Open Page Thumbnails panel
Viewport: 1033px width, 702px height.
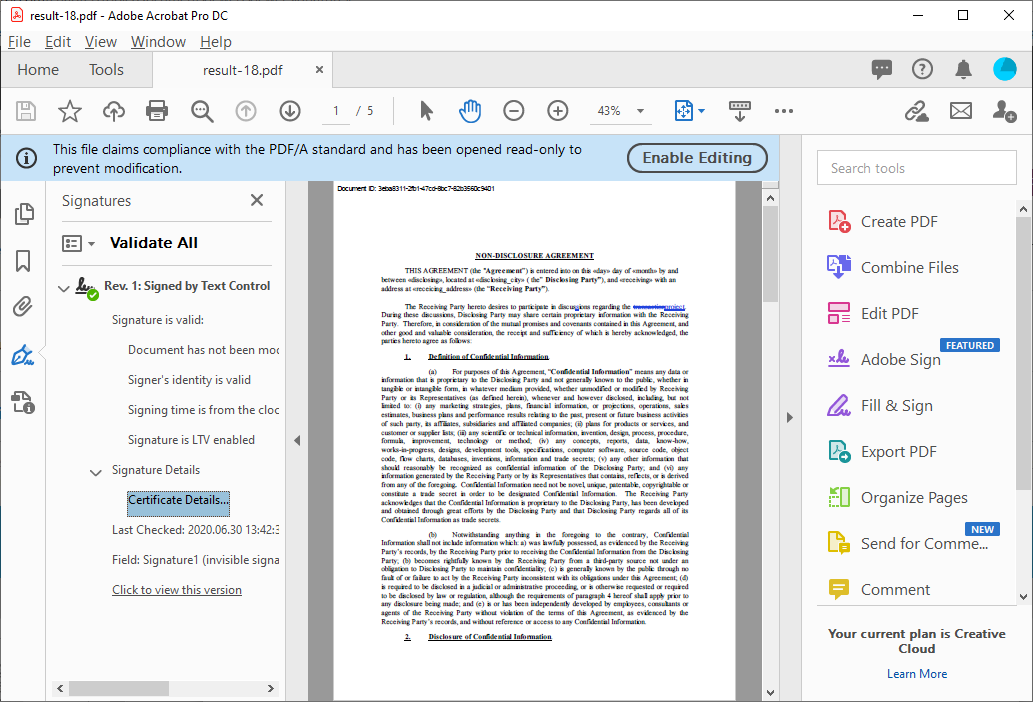tap(24, 214)
